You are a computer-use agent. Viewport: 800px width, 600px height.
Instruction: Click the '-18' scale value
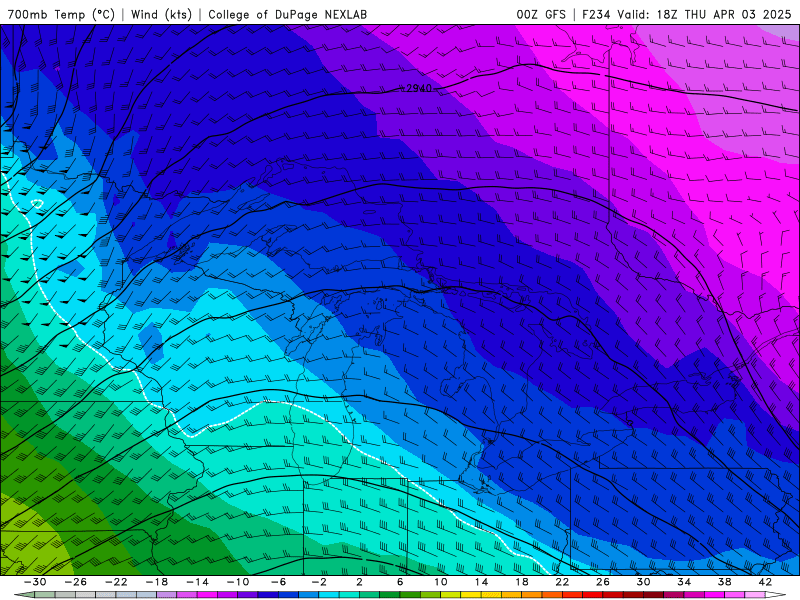157,582
